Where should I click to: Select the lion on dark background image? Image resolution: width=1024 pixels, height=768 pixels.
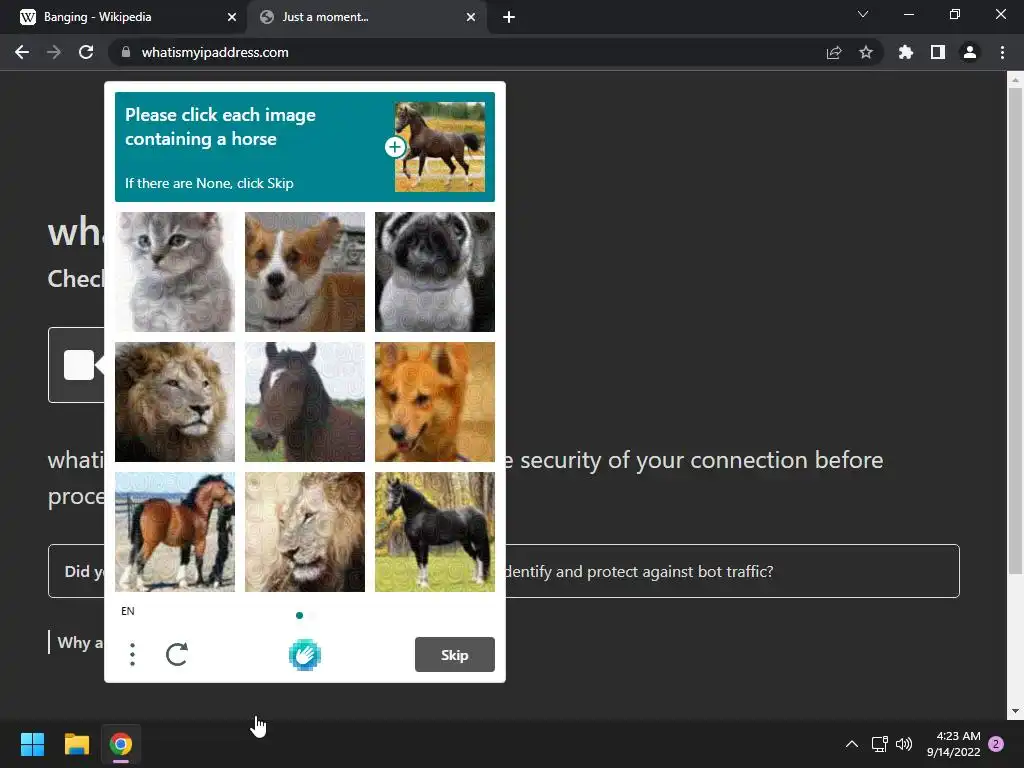[175, 402]
